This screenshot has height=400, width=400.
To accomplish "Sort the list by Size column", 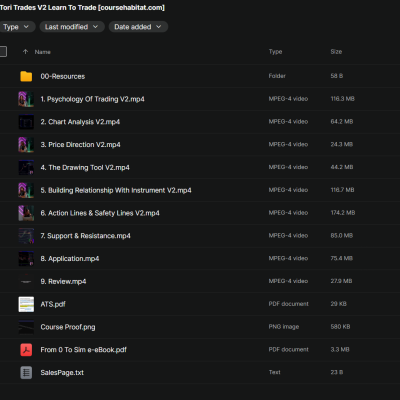I will click(336, 52).
